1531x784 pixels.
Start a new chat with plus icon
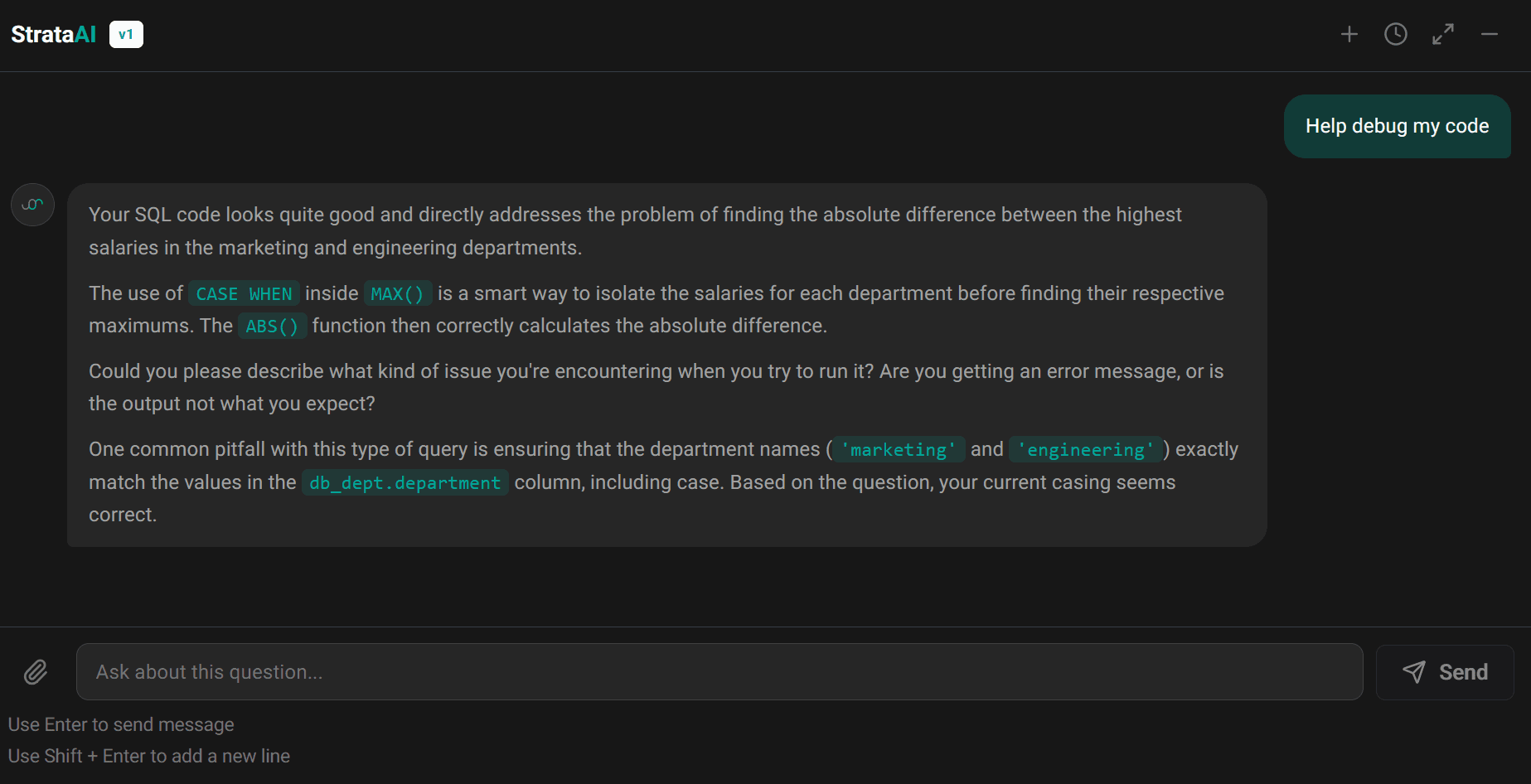pyautogui.click(x=1349, y=34)
